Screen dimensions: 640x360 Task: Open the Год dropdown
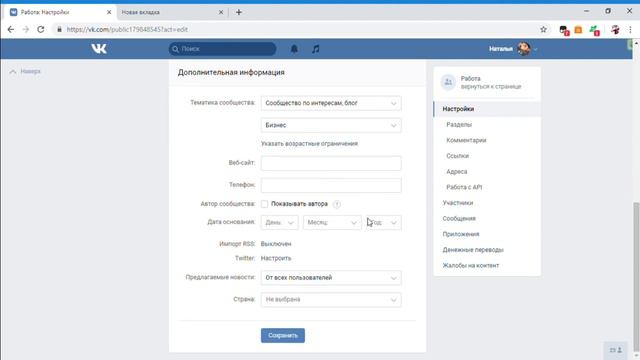384,222
